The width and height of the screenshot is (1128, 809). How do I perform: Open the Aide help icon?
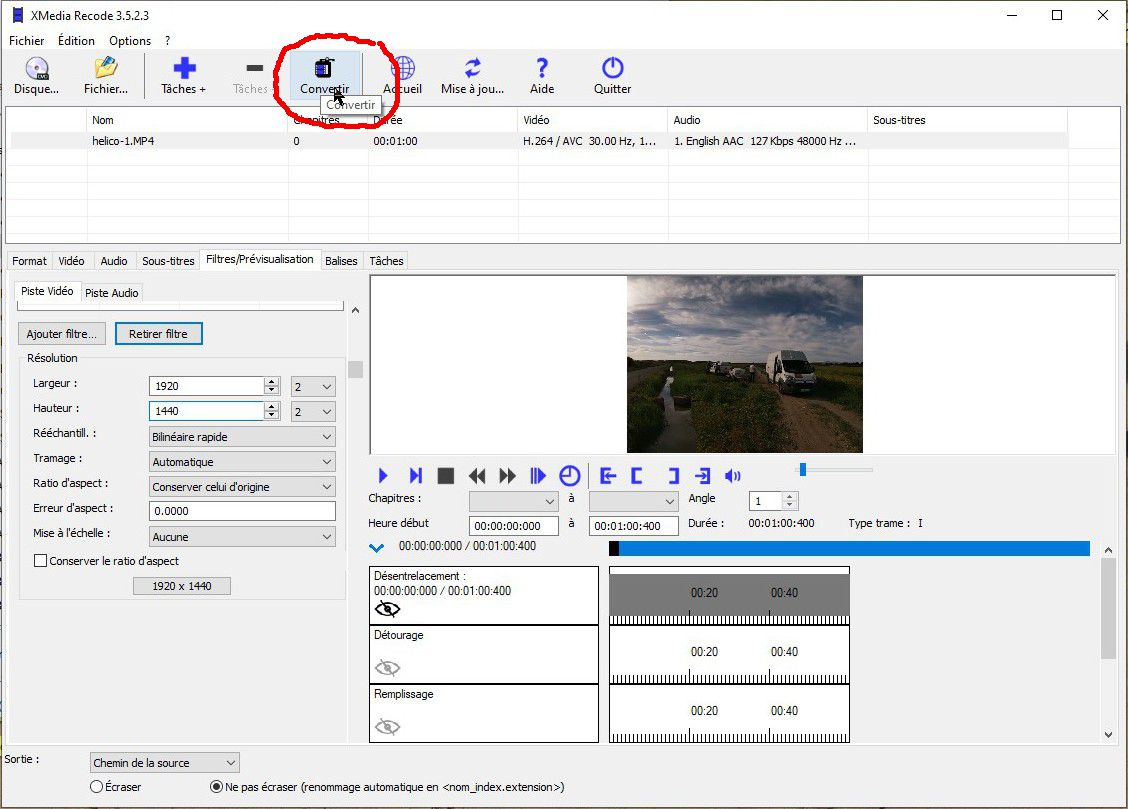542,76
